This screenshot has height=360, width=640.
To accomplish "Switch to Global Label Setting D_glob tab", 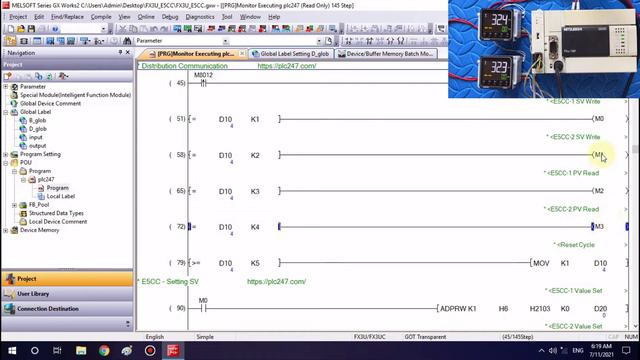I will 291,53.
